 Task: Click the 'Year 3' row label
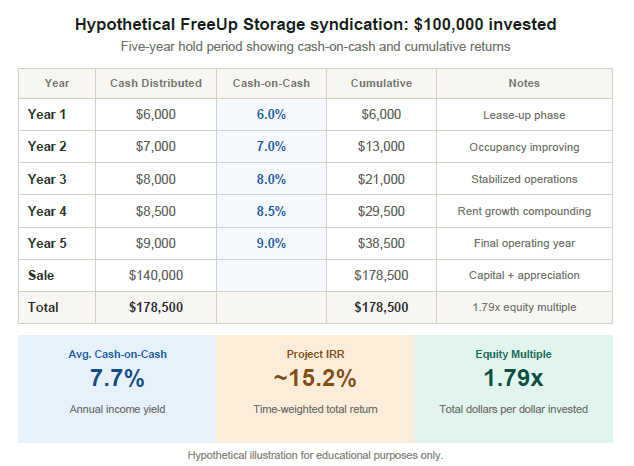pos(47,179)
